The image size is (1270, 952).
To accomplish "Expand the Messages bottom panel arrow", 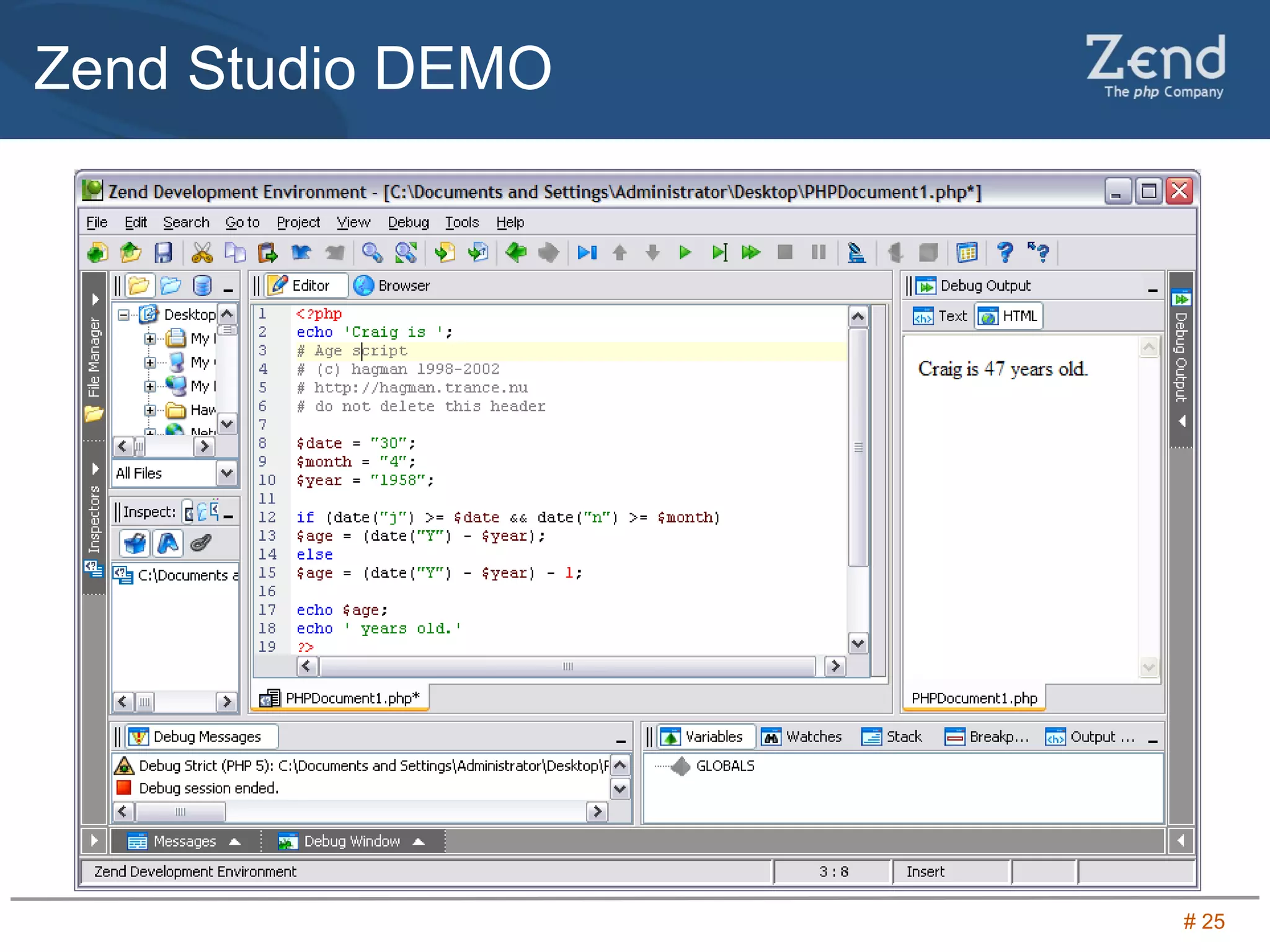I will coord(234,842).
